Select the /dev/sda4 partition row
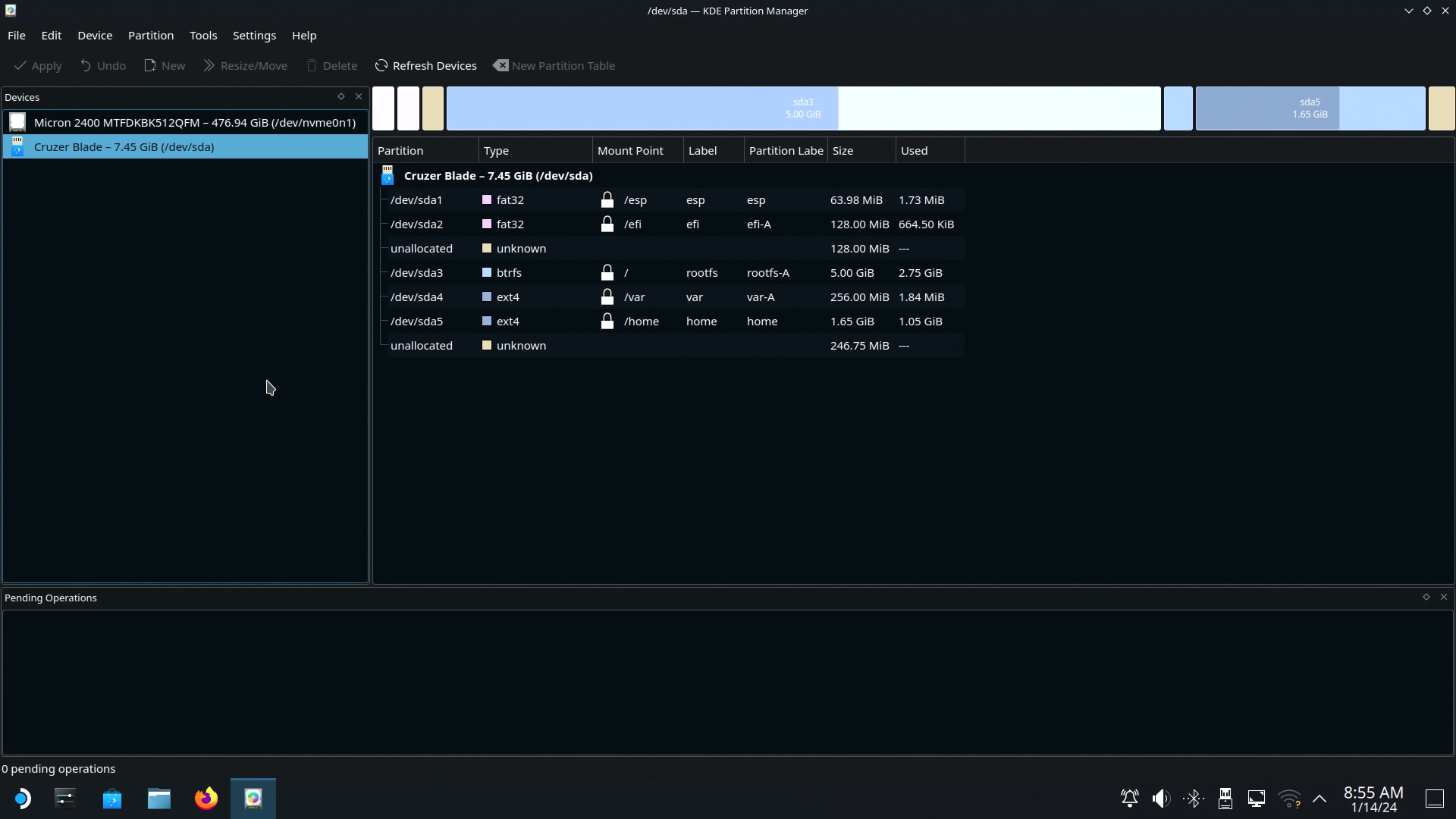Image resolution: width=1456 pixels, height=819 pixels. (x=416, y=297)
